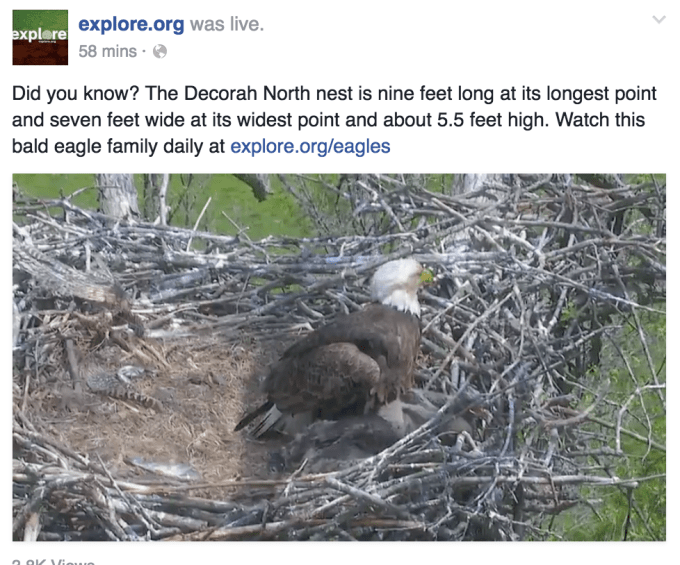Screen dimensions: 680x565
Task: Expand the post options chevron
Action: tap(659, 20)
